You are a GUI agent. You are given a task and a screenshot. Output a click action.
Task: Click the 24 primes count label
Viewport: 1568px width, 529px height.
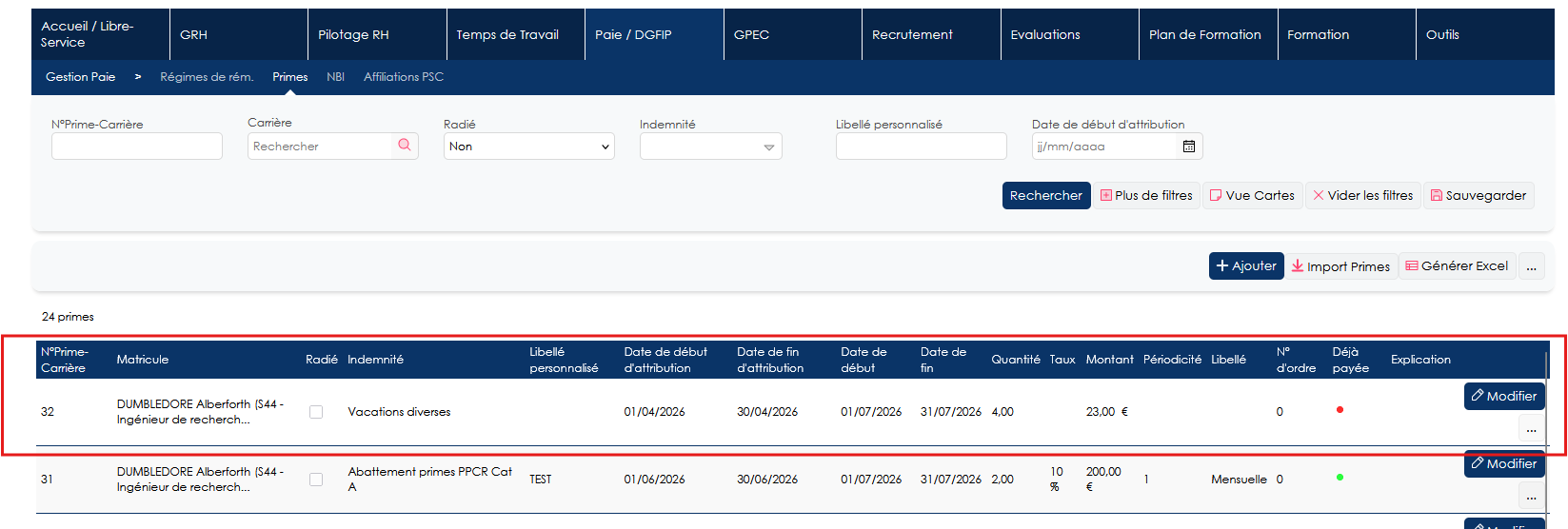pyautogui.click(x=68, y=317)
